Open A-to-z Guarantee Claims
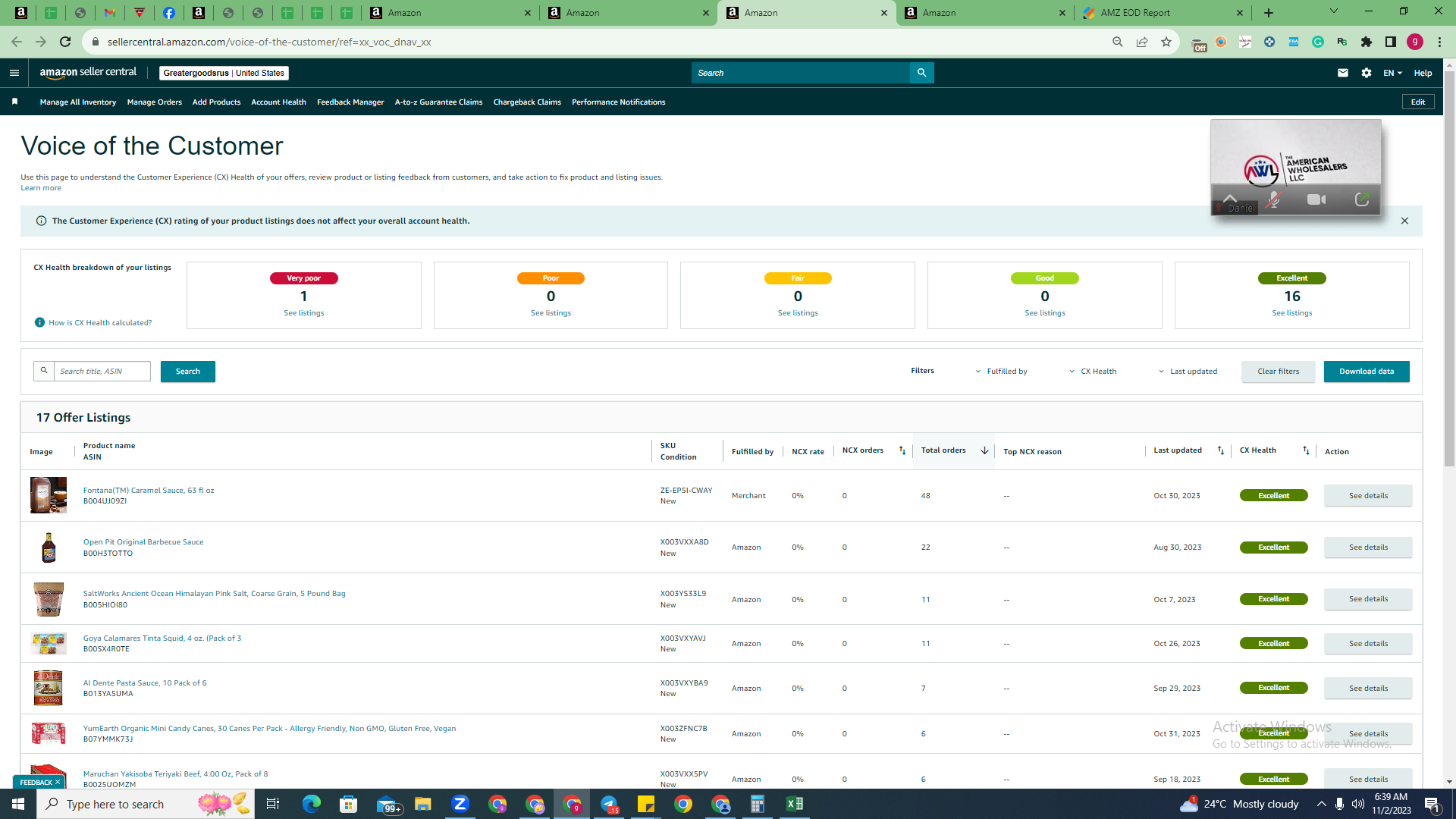1456x819 pixels. (438, 102)
